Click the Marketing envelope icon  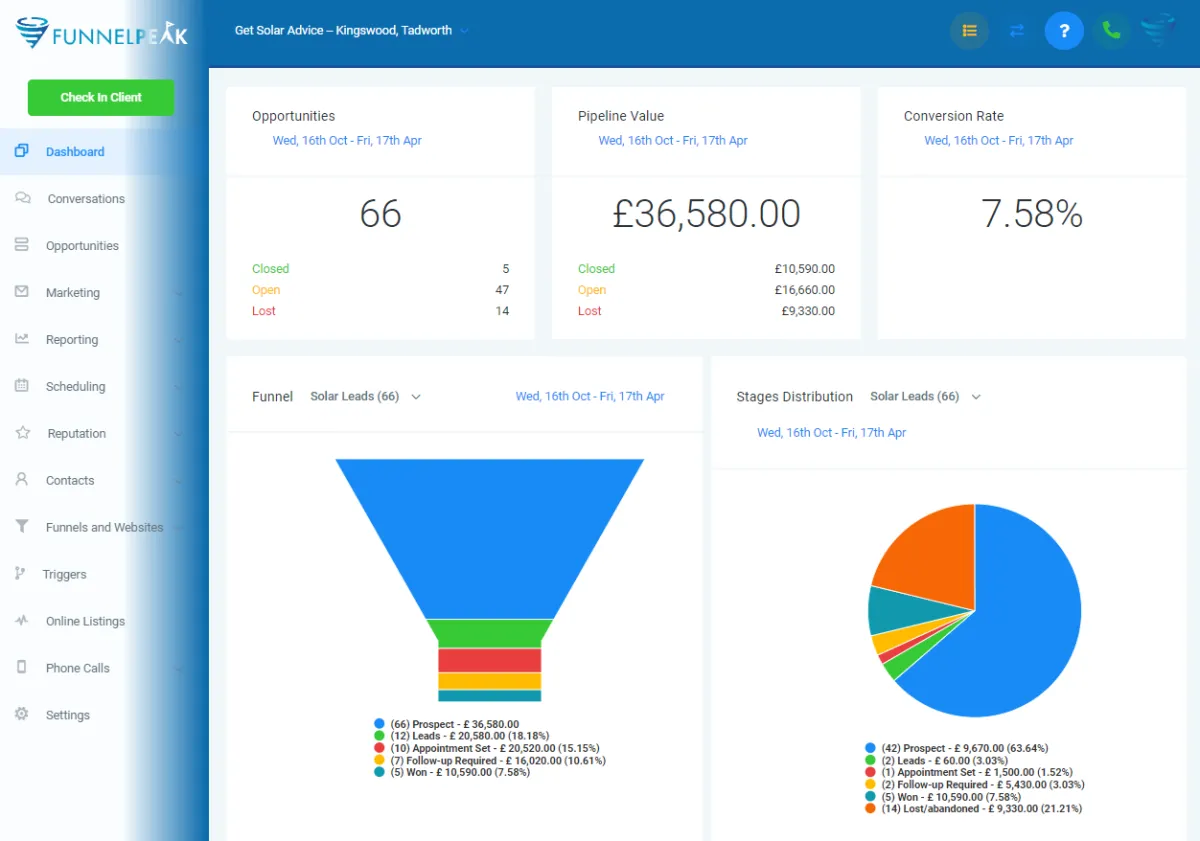point(21,292)
